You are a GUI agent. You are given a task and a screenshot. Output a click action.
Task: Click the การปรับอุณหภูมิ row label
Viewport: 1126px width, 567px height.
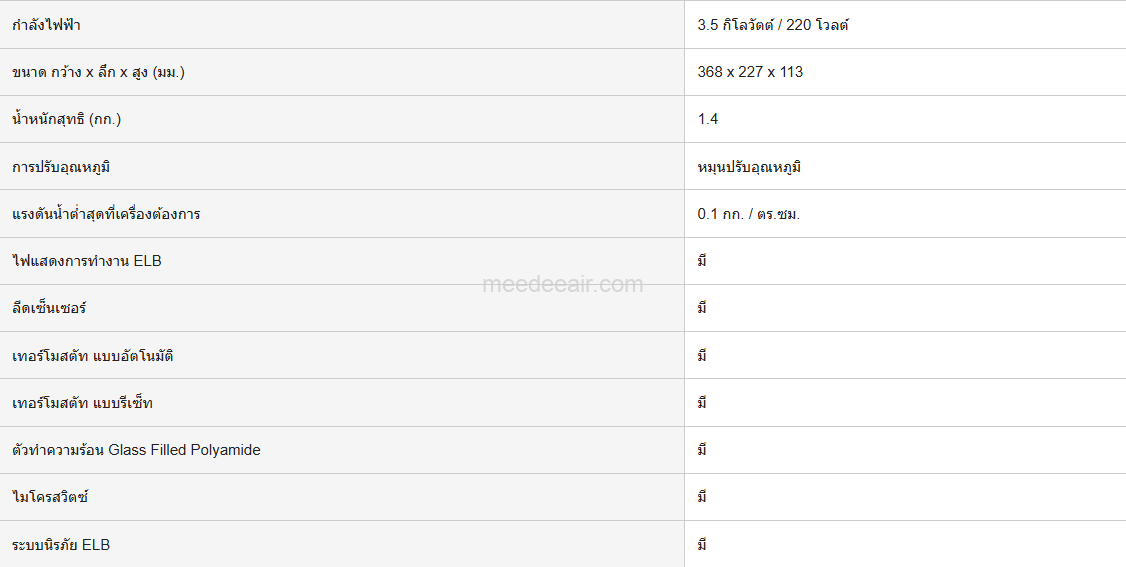pos(61,167)
